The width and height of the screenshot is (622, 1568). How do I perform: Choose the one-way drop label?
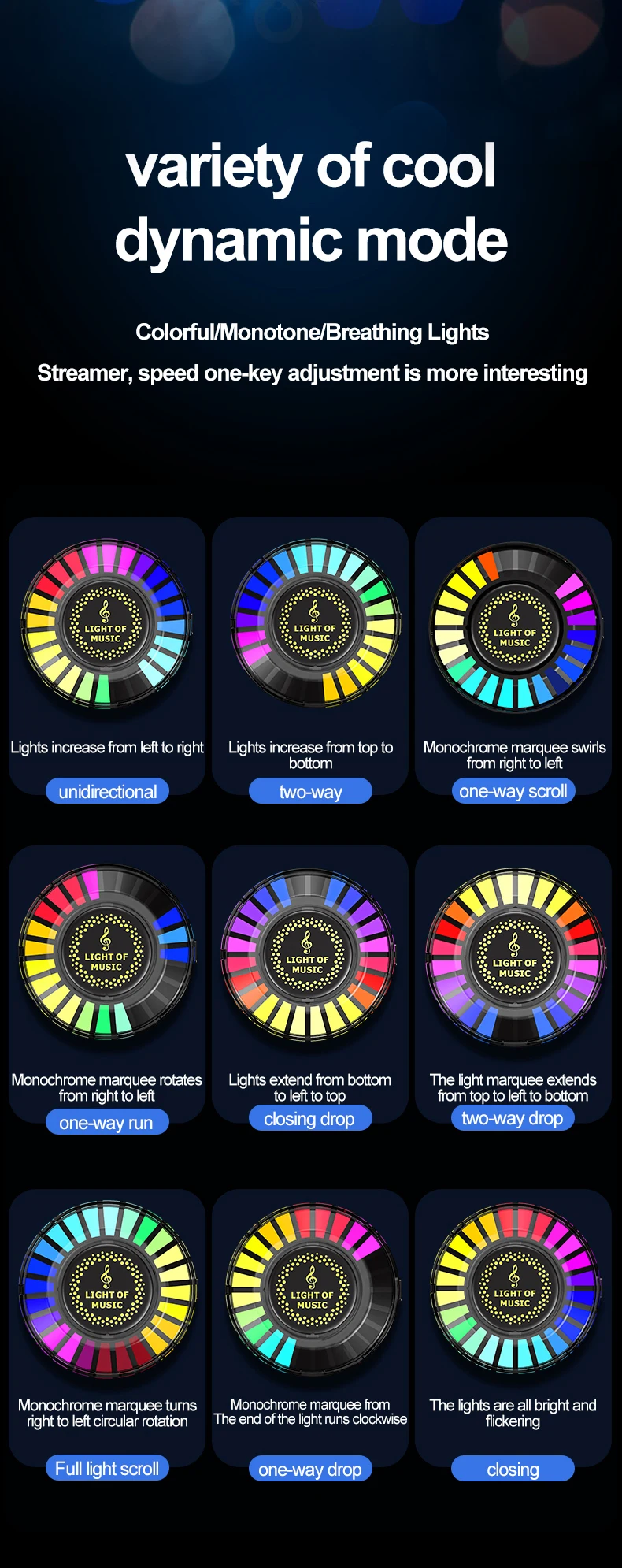[310, 1469]
